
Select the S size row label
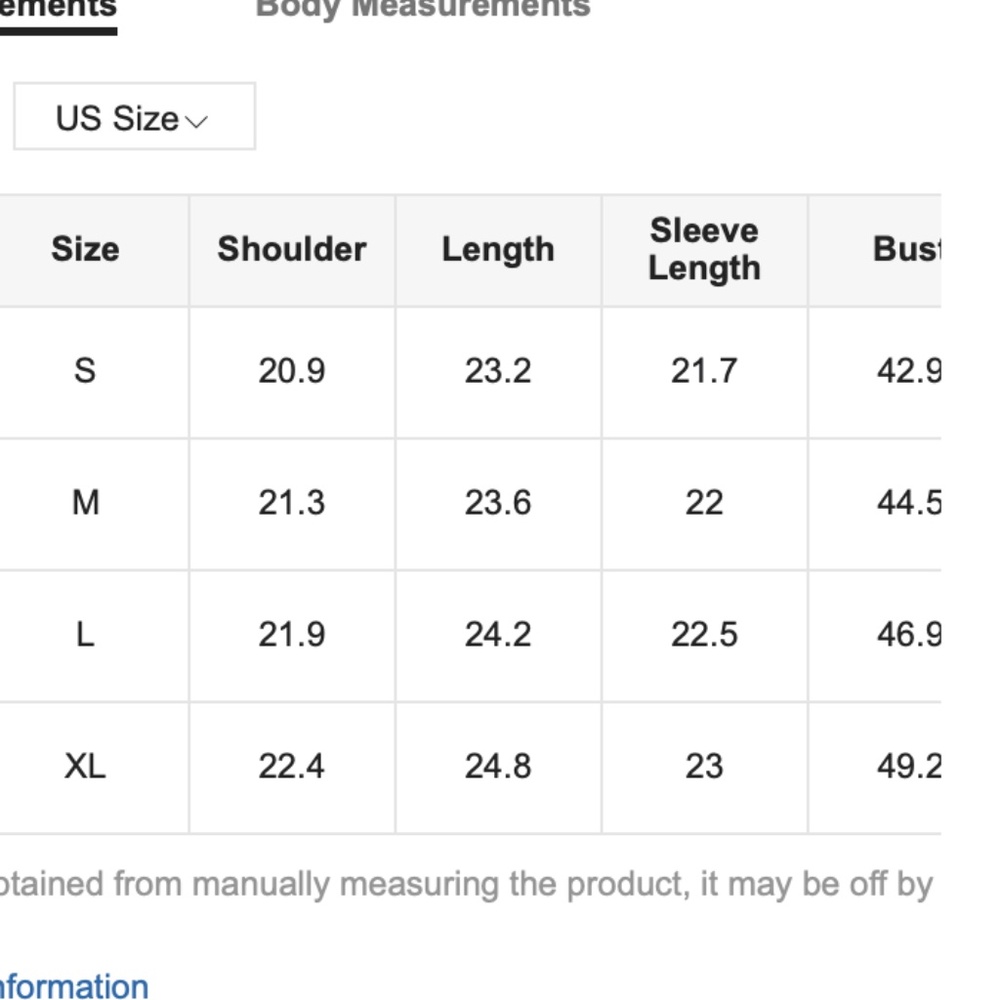click(85, 371)
